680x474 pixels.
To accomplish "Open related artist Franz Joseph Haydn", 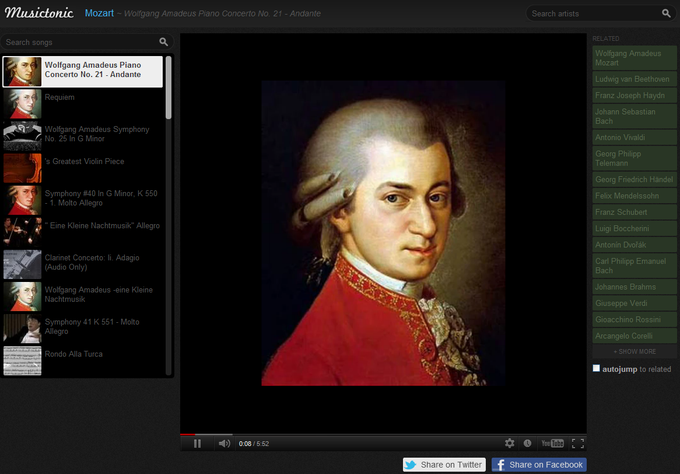I will [x=634, y=95].
